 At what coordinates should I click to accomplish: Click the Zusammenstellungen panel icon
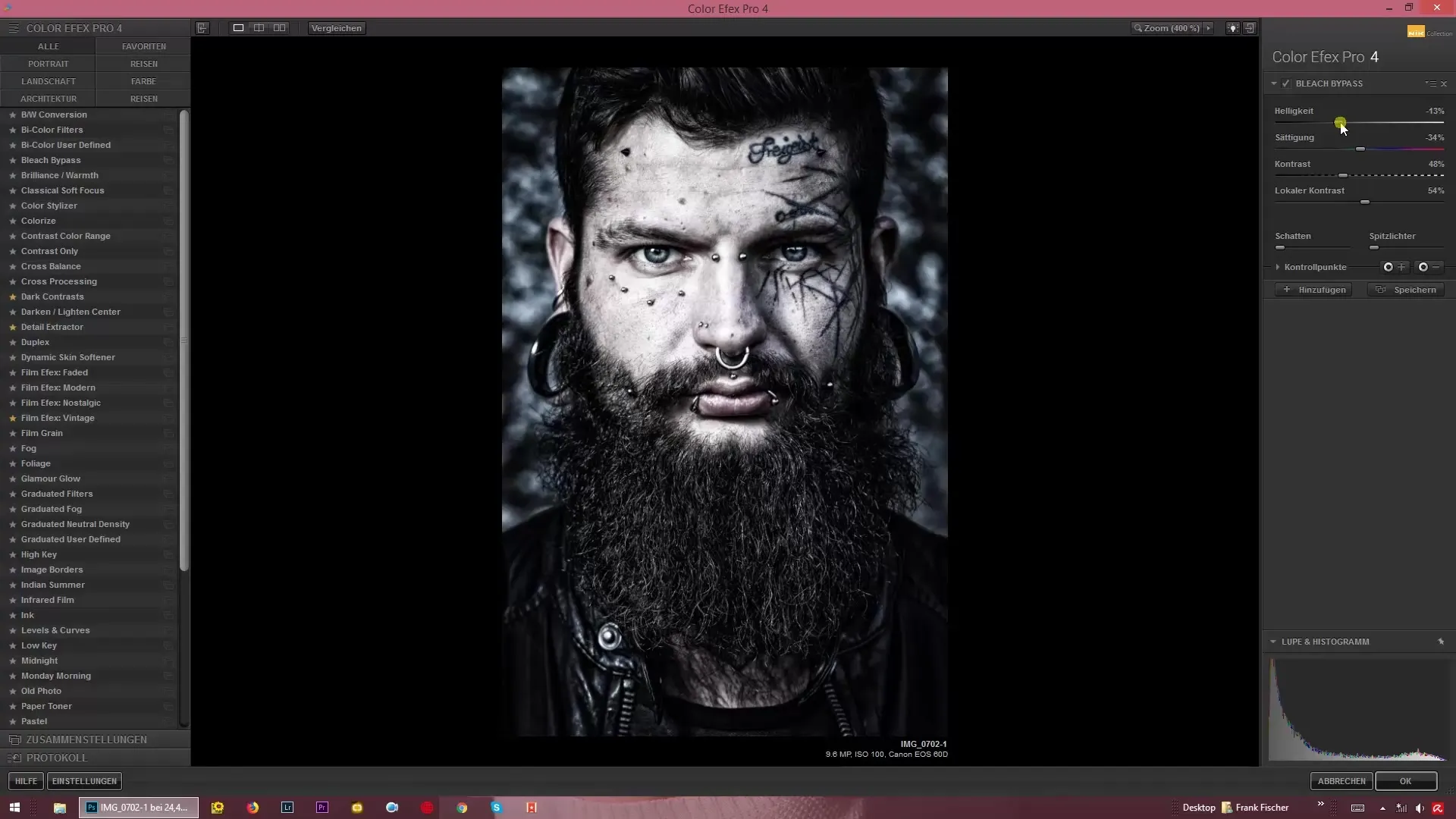14,739
